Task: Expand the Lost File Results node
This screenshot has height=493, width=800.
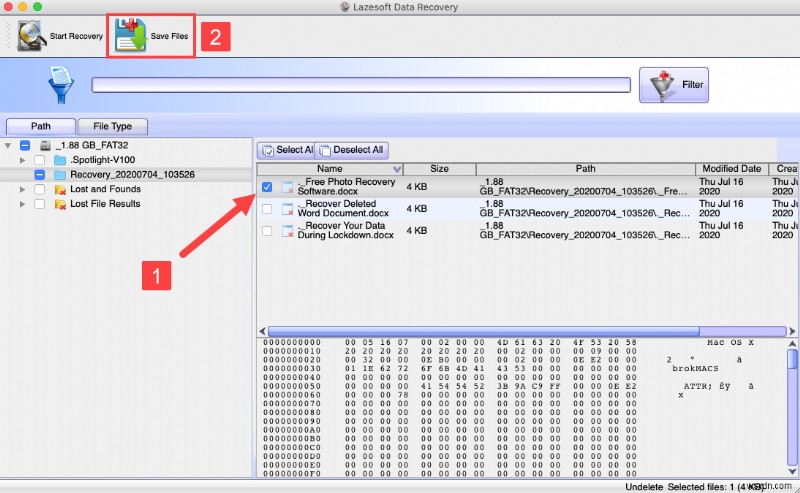Action: click(22, 204)
